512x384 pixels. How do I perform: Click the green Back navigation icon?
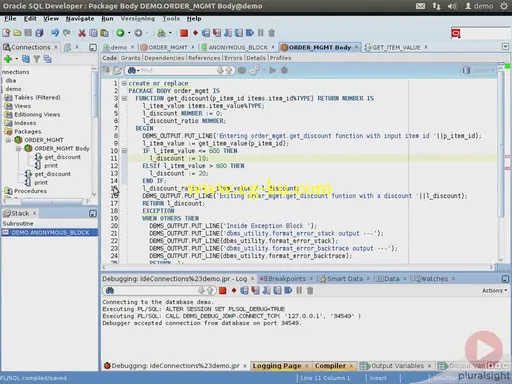tap(120, 33)
